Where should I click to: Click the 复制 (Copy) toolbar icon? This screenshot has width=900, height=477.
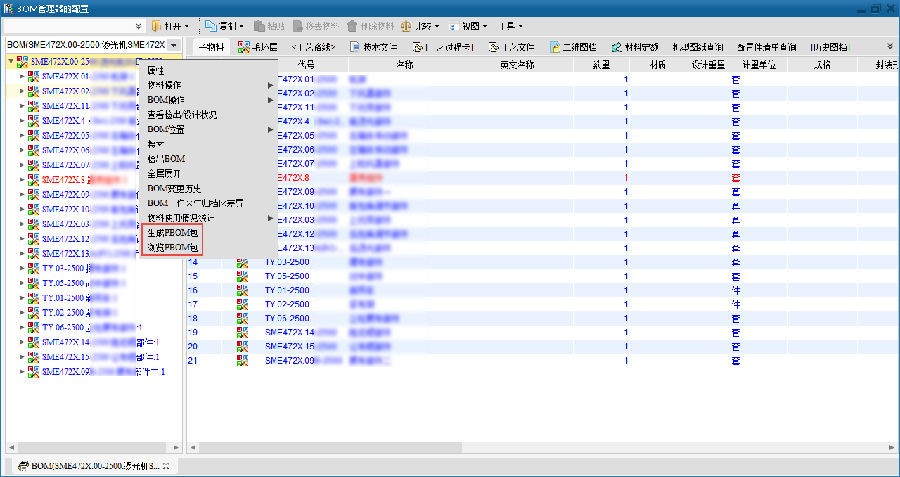pos(211,25)
